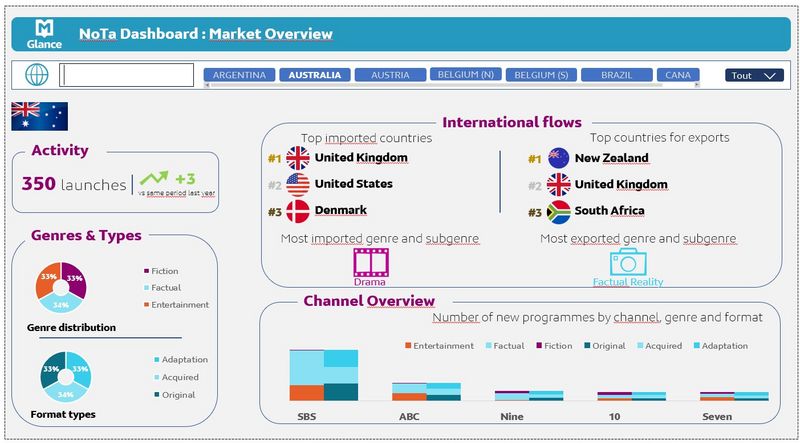Click the Format types caption

(63, 414)
